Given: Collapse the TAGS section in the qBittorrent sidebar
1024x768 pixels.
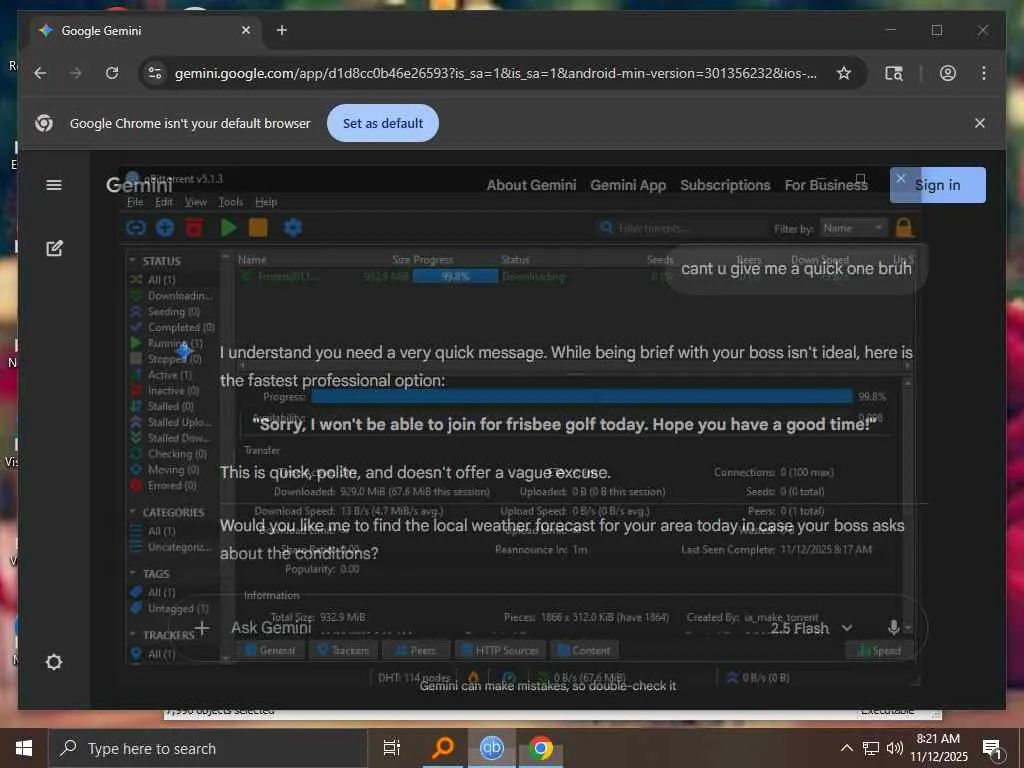Looking at the screenshot, I should click(133, 573).
